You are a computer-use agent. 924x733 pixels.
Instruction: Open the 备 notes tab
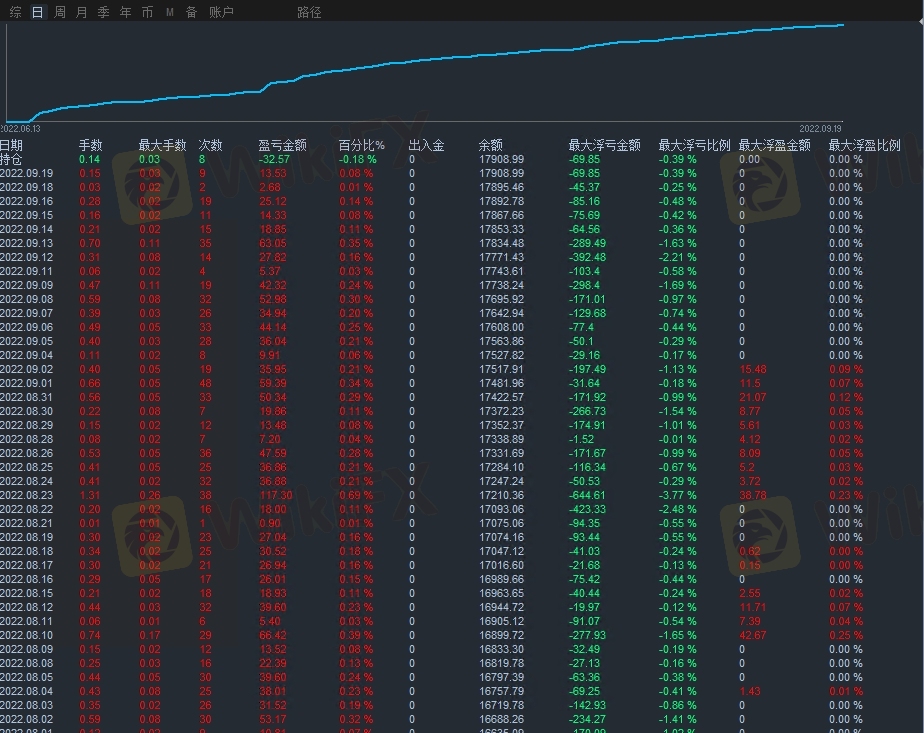click(191, 12)
